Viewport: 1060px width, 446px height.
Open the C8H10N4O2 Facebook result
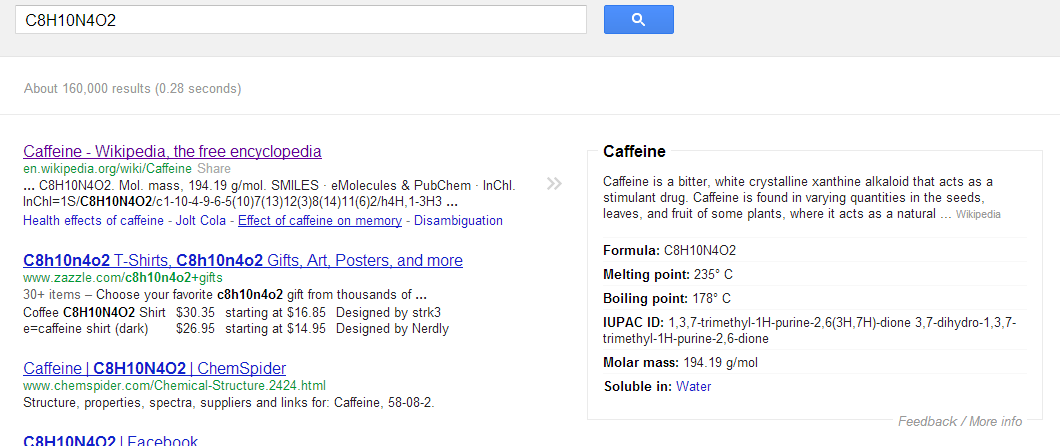110,441
